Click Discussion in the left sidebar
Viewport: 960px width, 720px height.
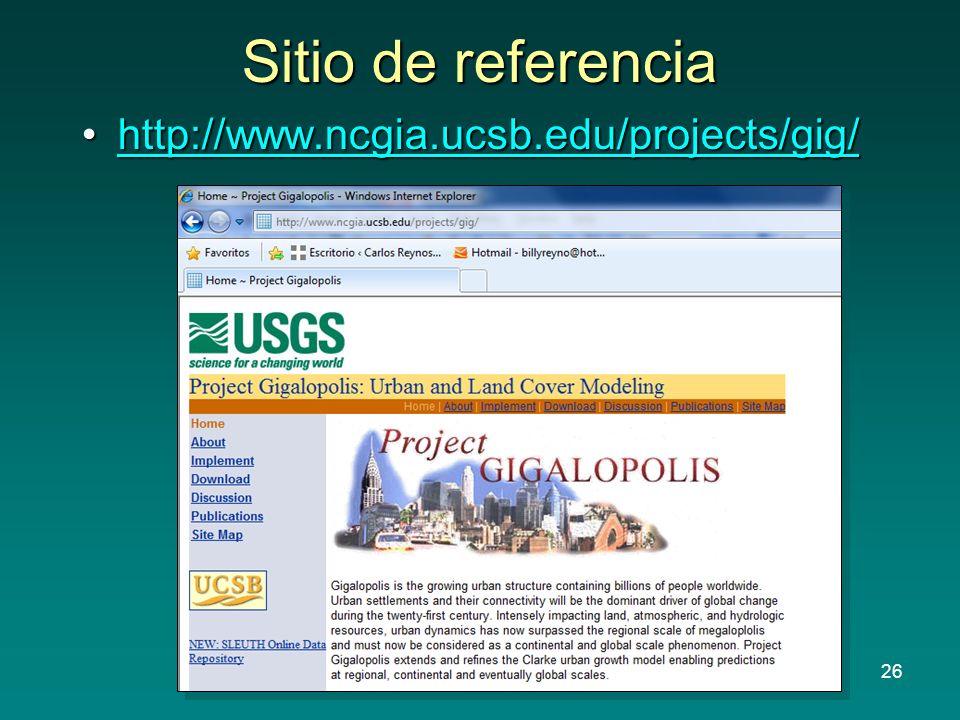click(x=222, y=498)
